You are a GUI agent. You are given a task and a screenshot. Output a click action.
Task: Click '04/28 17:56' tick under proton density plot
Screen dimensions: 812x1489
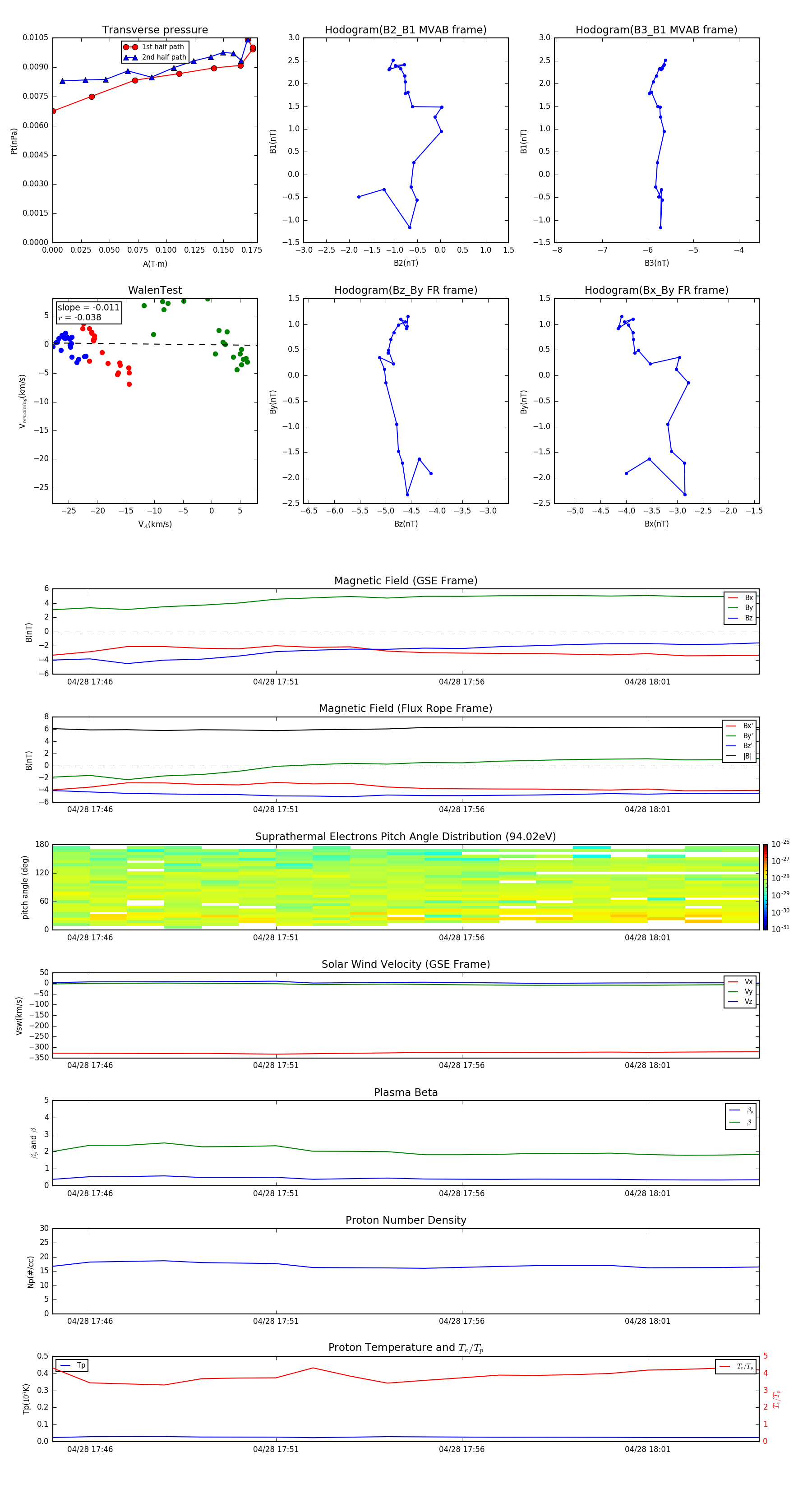[461, 1321]
